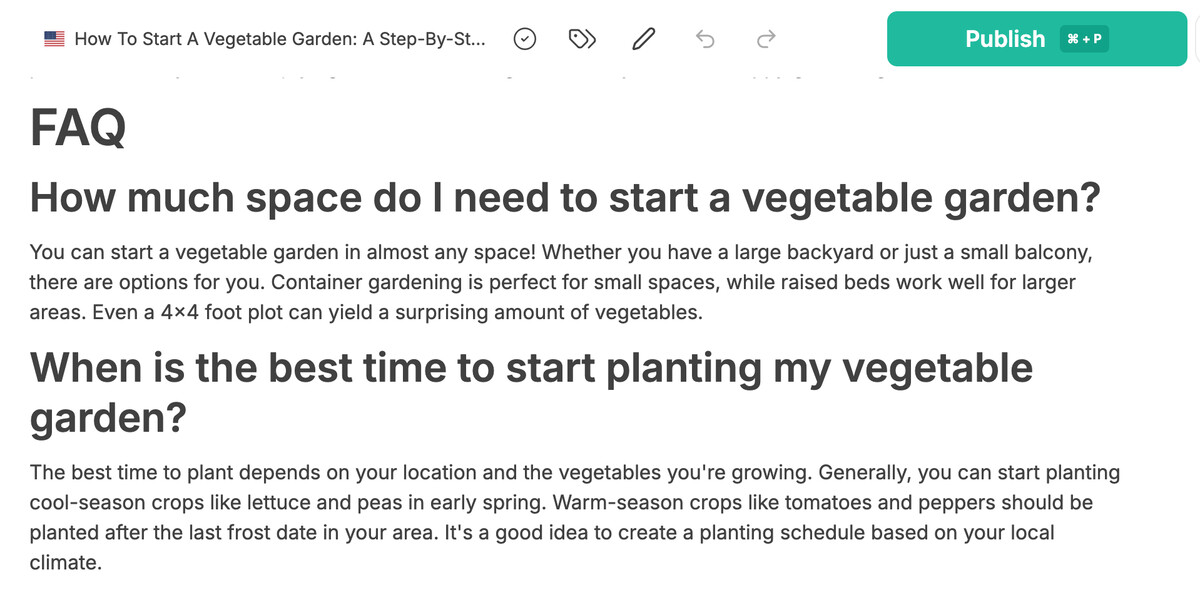Publish the article with green button

pos(1037,39)
